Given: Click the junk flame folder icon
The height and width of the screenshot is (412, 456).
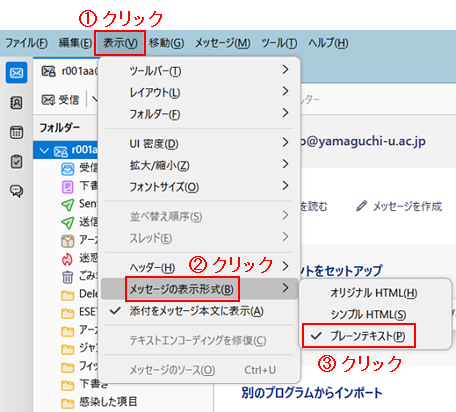Looking at the screenshot, I should (67, 259).
